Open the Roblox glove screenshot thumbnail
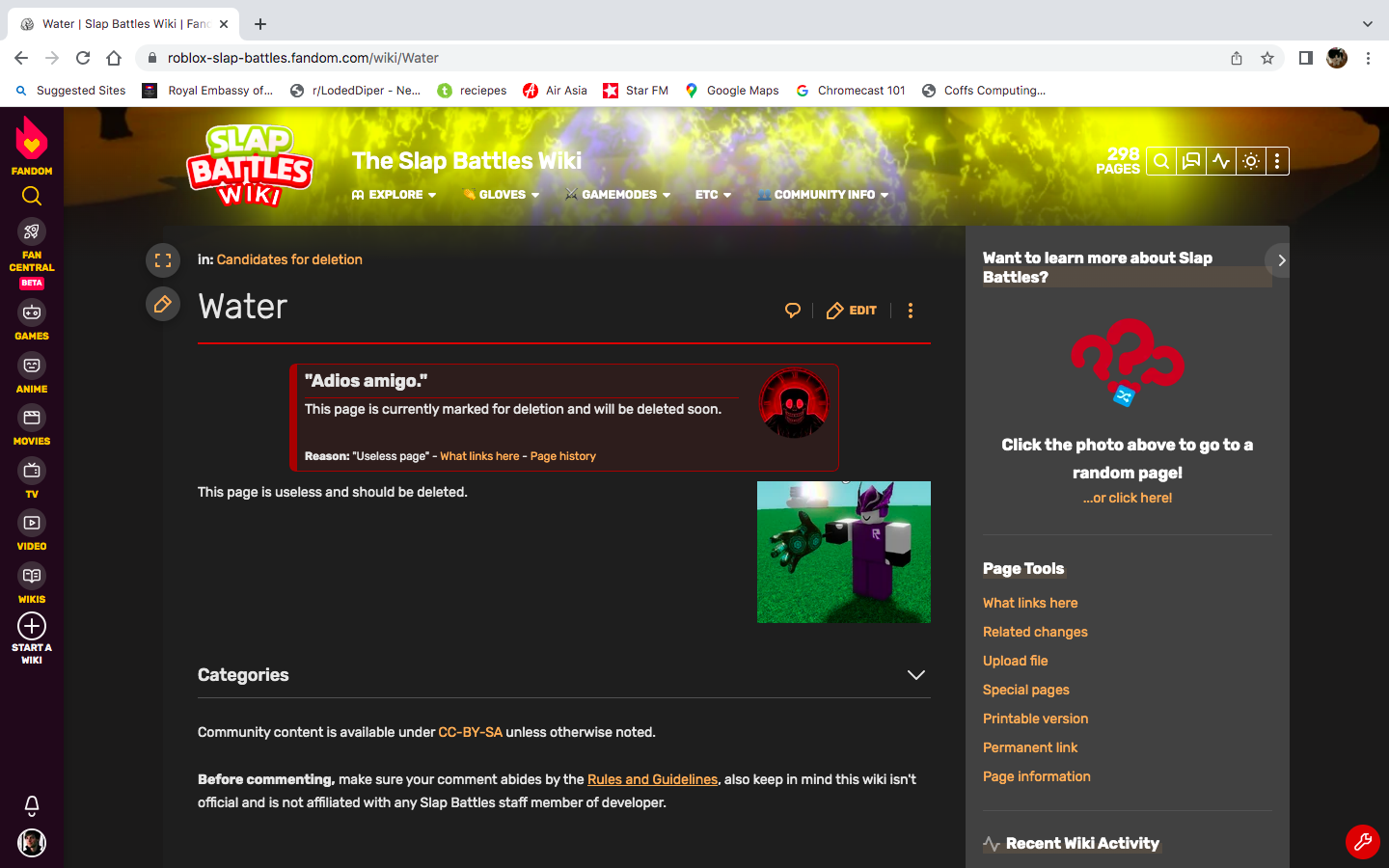This screenshot has width=1389, height=868. tap(844, 552)
